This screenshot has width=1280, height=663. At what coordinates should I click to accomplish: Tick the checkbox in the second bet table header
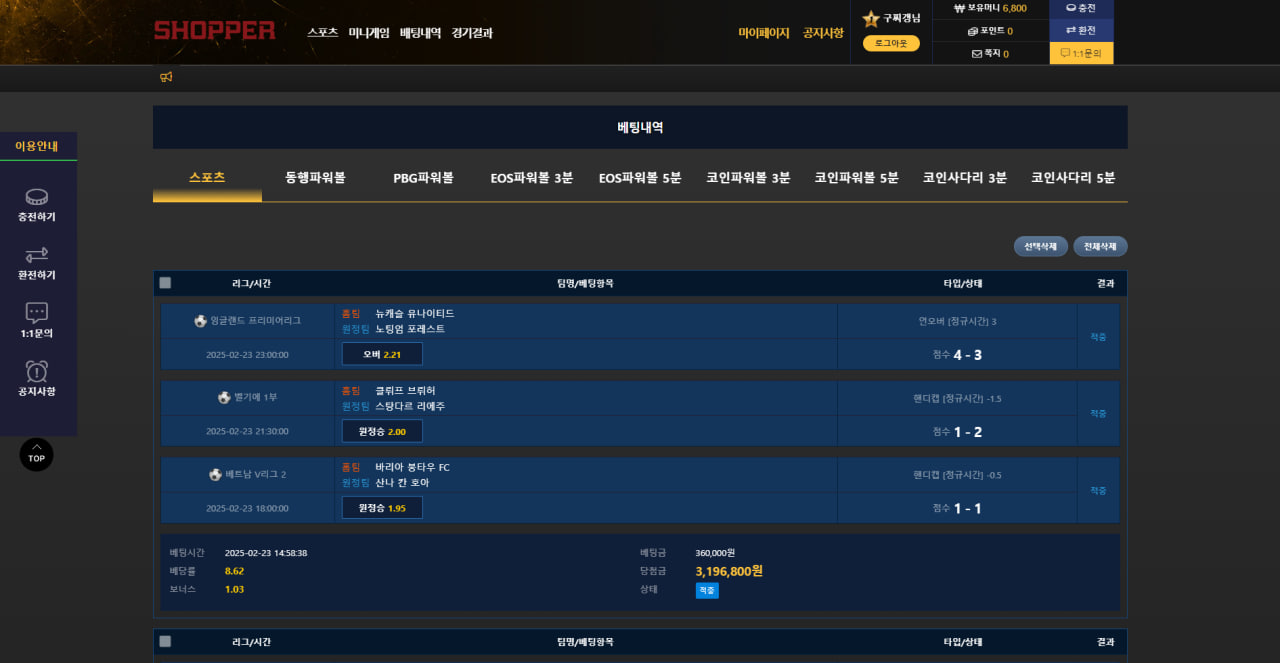(165, 642)
